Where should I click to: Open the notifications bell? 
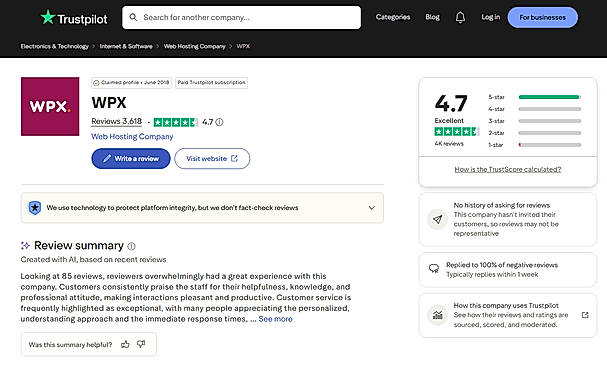pos(460,17)
